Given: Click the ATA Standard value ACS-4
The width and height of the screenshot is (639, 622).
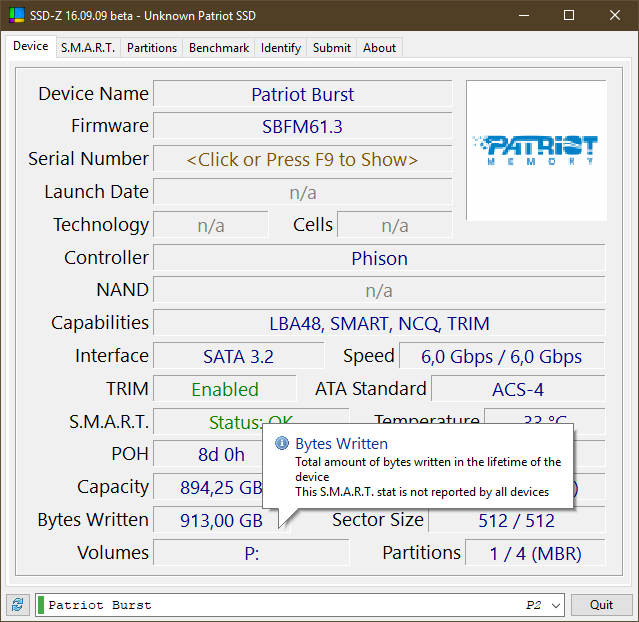Looking at the screenshot, I should point(518,389).
